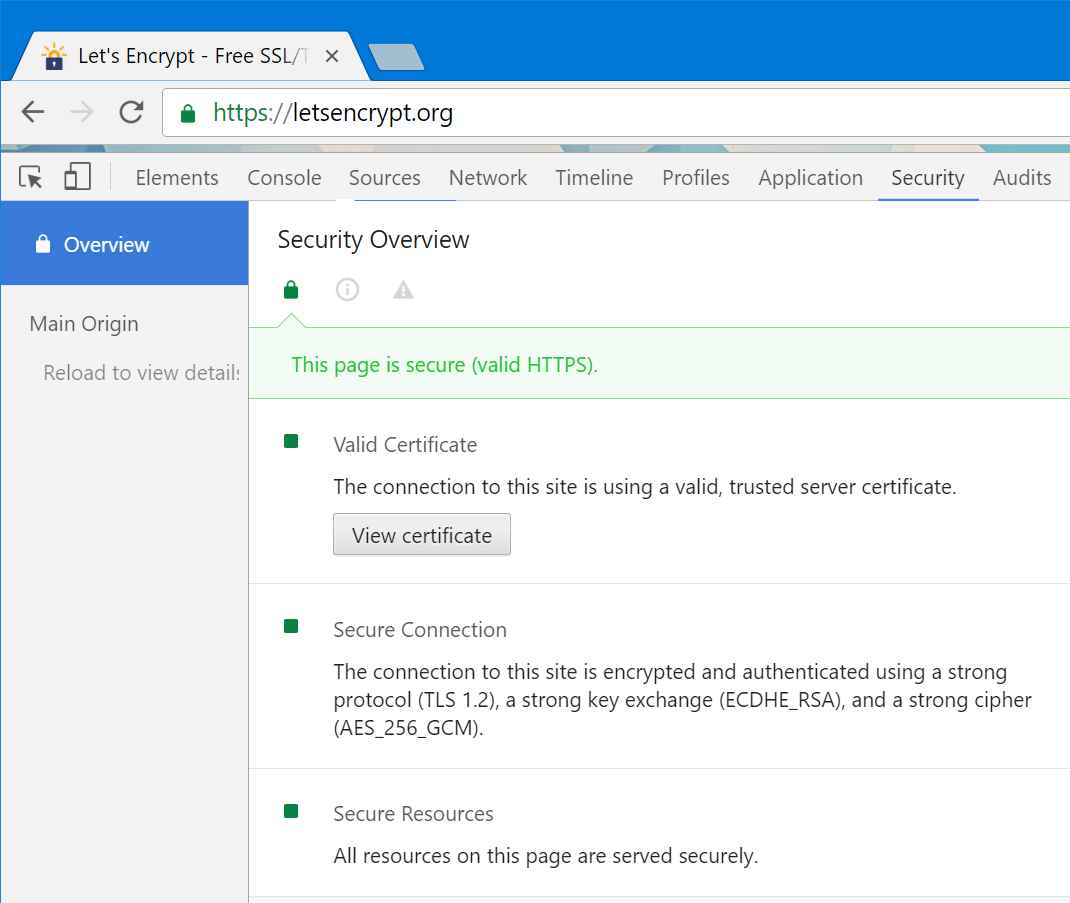
Task: Open a new browser tab
Action: click(396, 58)
